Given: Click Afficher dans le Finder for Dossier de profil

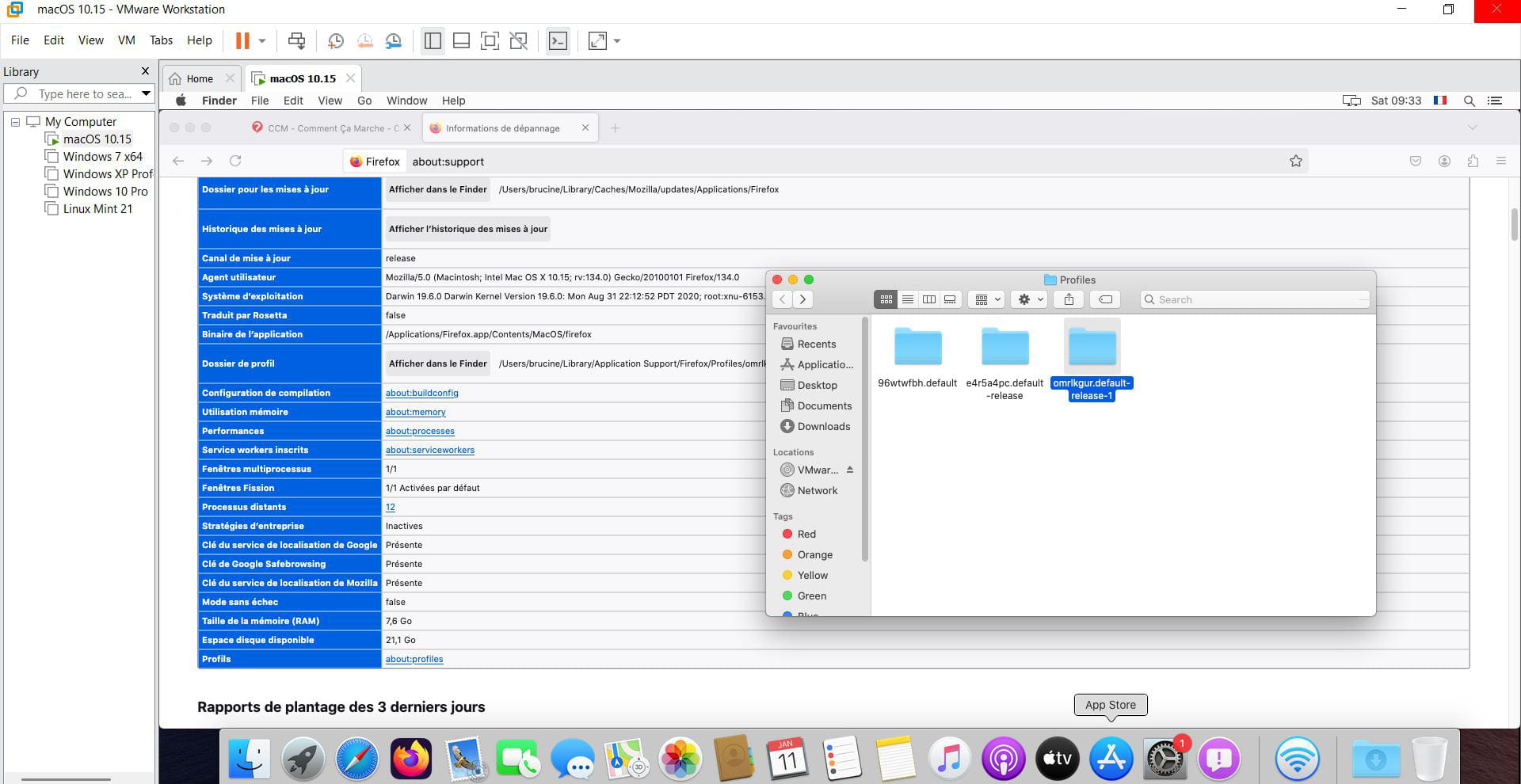Looking at the screenshot, I should pos(437,363).
